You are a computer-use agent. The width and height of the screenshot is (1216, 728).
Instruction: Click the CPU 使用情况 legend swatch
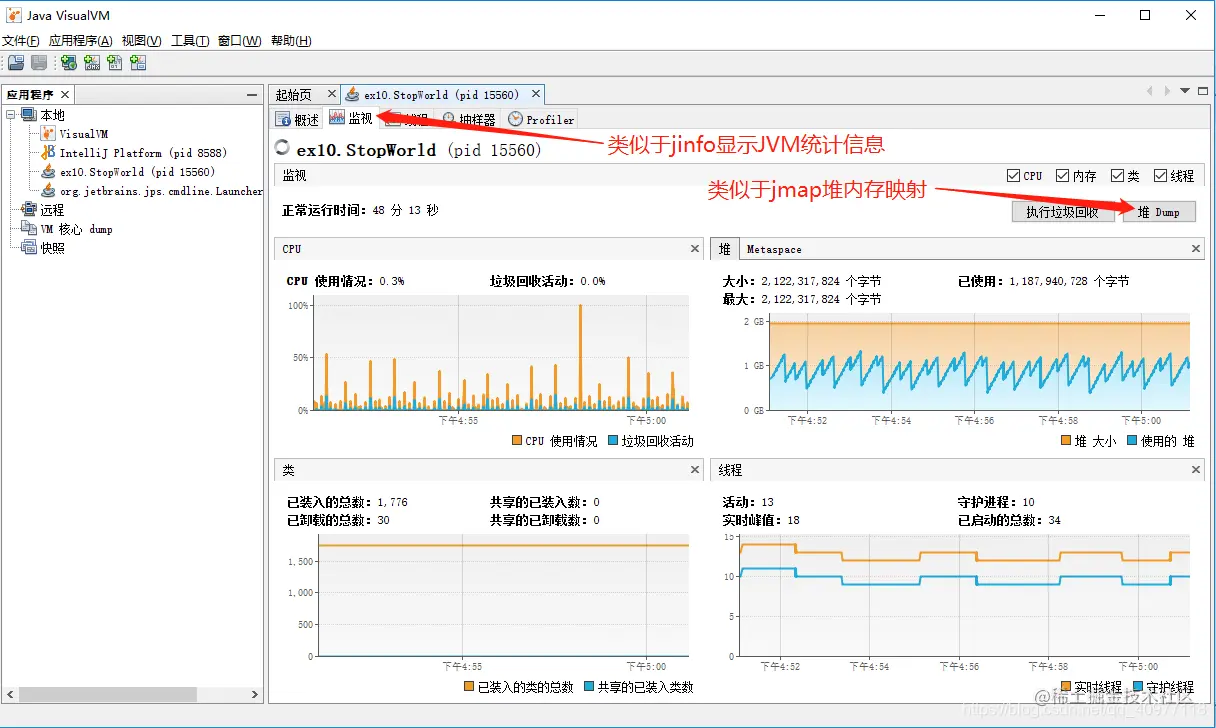tap(517, 441)
